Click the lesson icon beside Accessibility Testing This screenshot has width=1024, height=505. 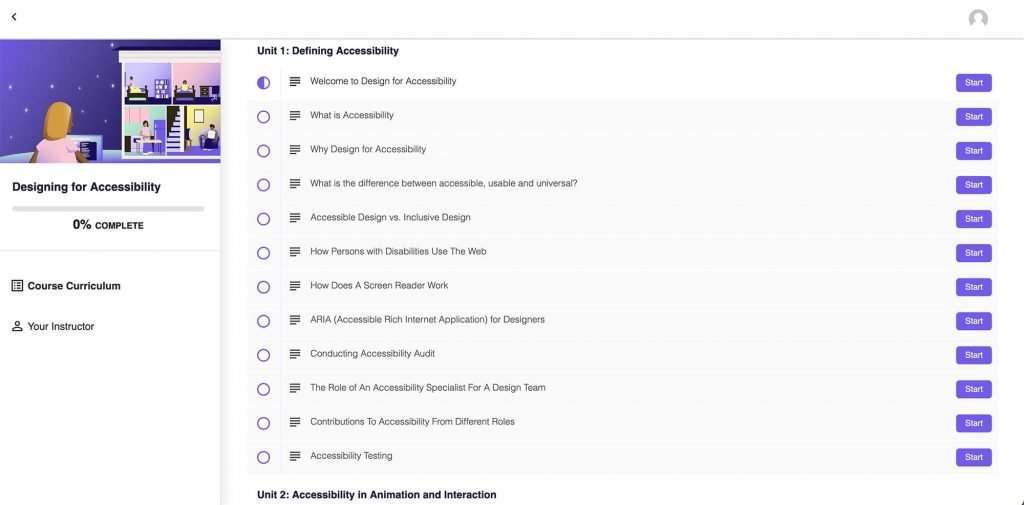coord(295,456)
